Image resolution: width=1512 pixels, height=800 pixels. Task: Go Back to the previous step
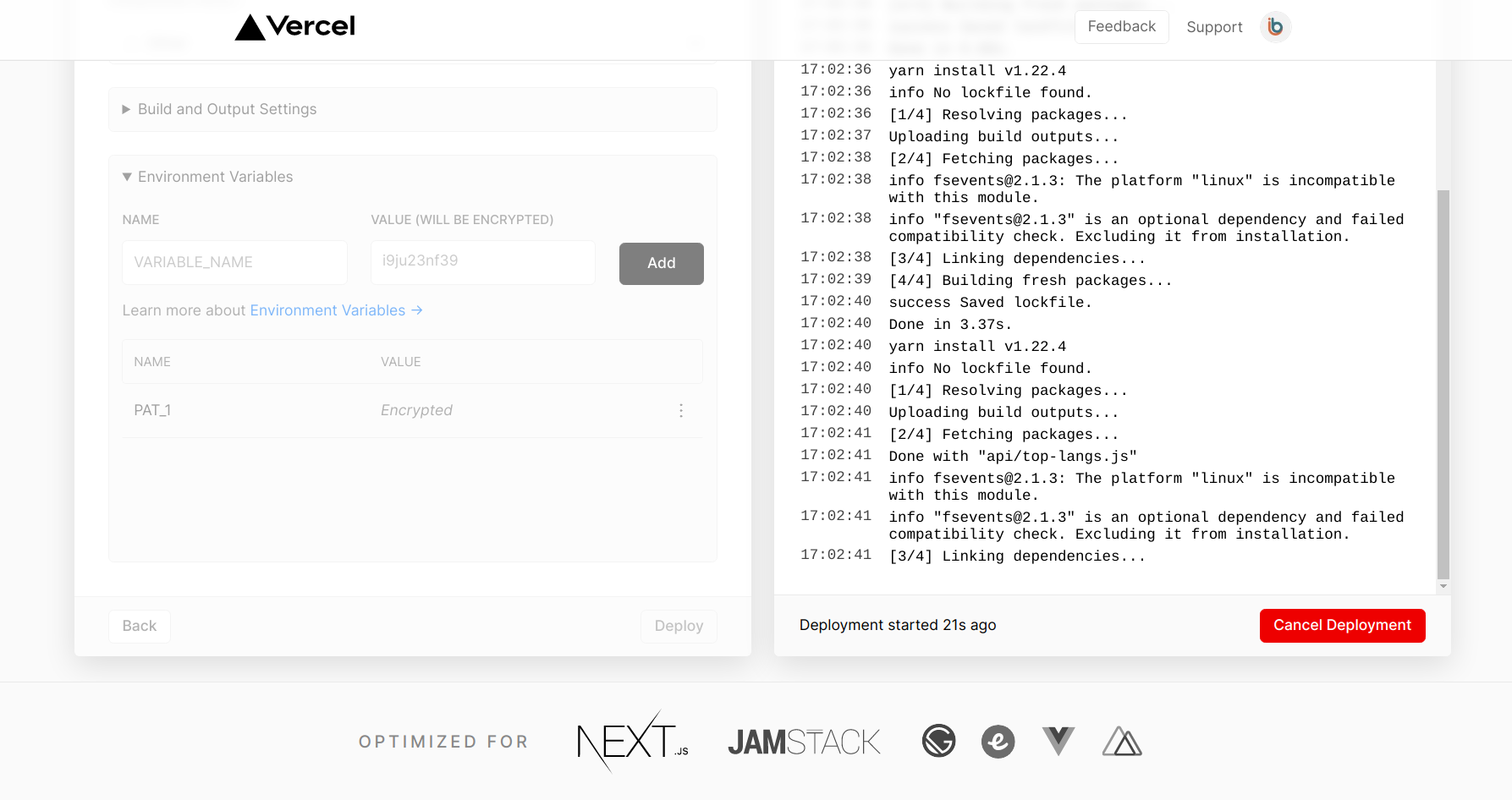140,627
